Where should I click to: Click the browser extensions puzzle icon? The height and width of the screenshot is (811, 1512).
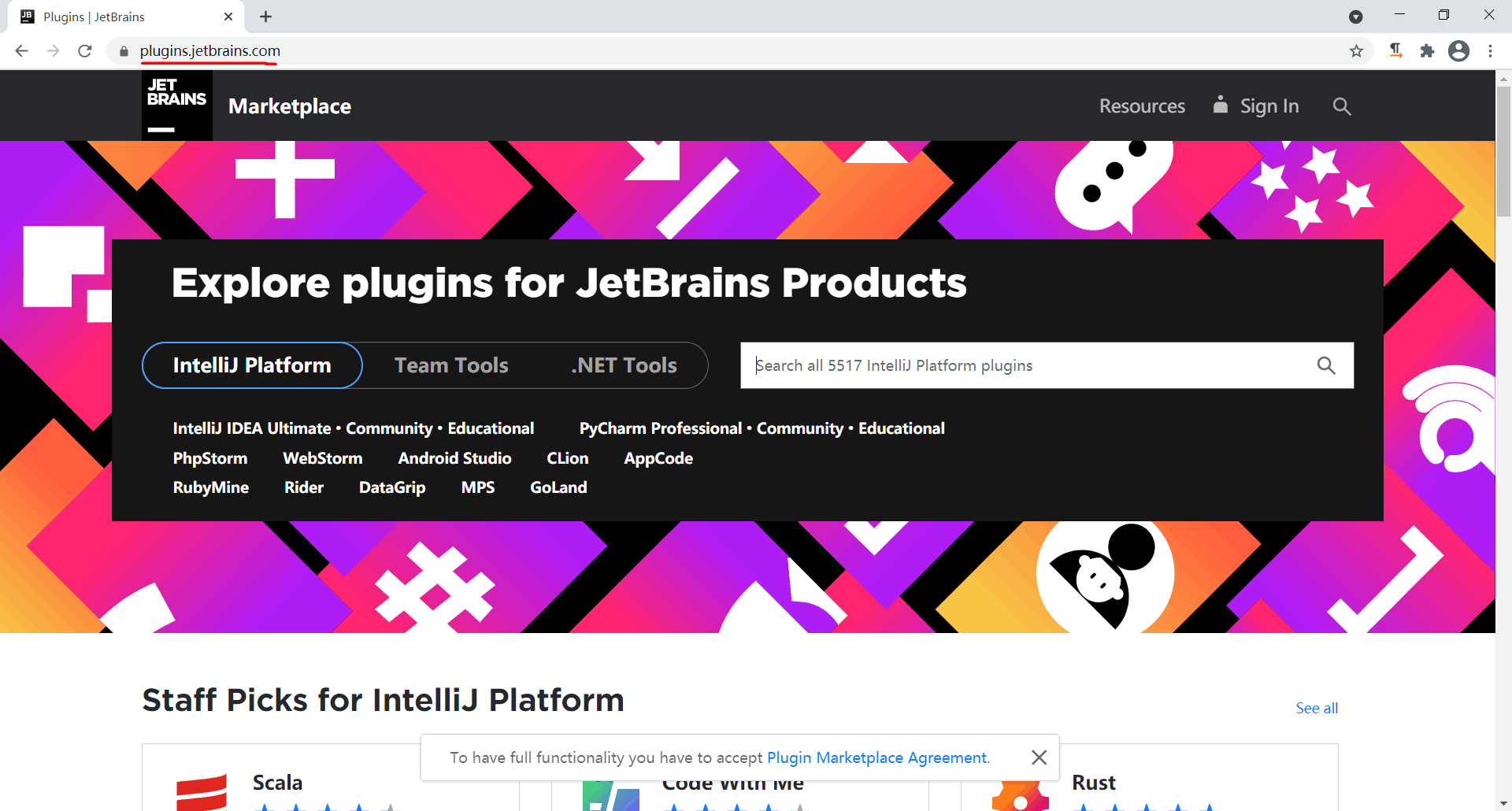click(1429, 50)
